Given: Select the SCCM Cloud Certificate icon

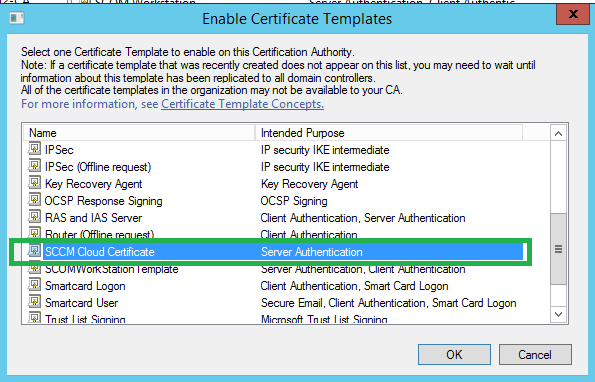Looking at the screenshot, I should pyautogui.click(x=34, y=251).
